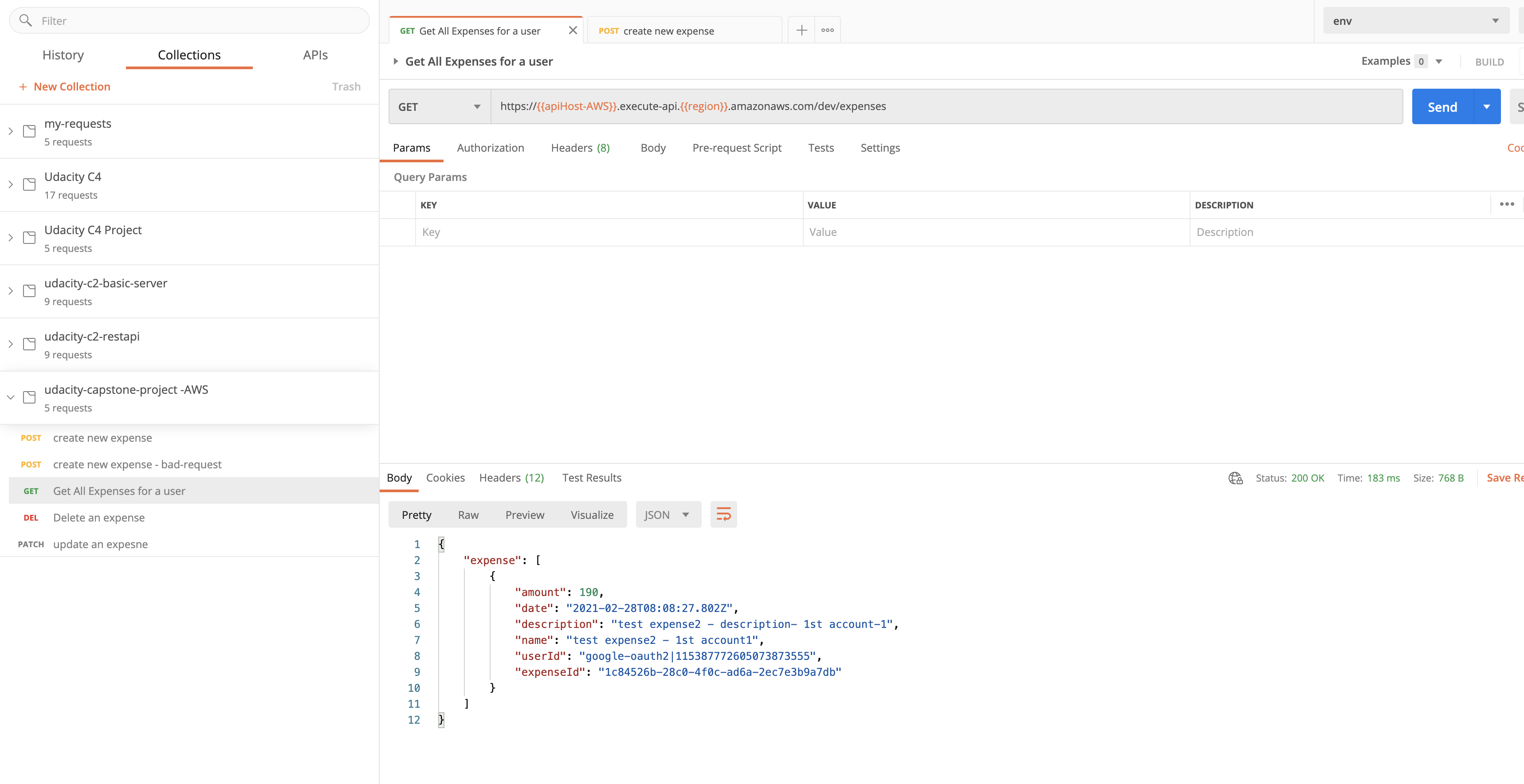Click the Udacity C4 Project collection folder icon
This screenshot has height=784, width=1524.
click(x=29, y=238)
